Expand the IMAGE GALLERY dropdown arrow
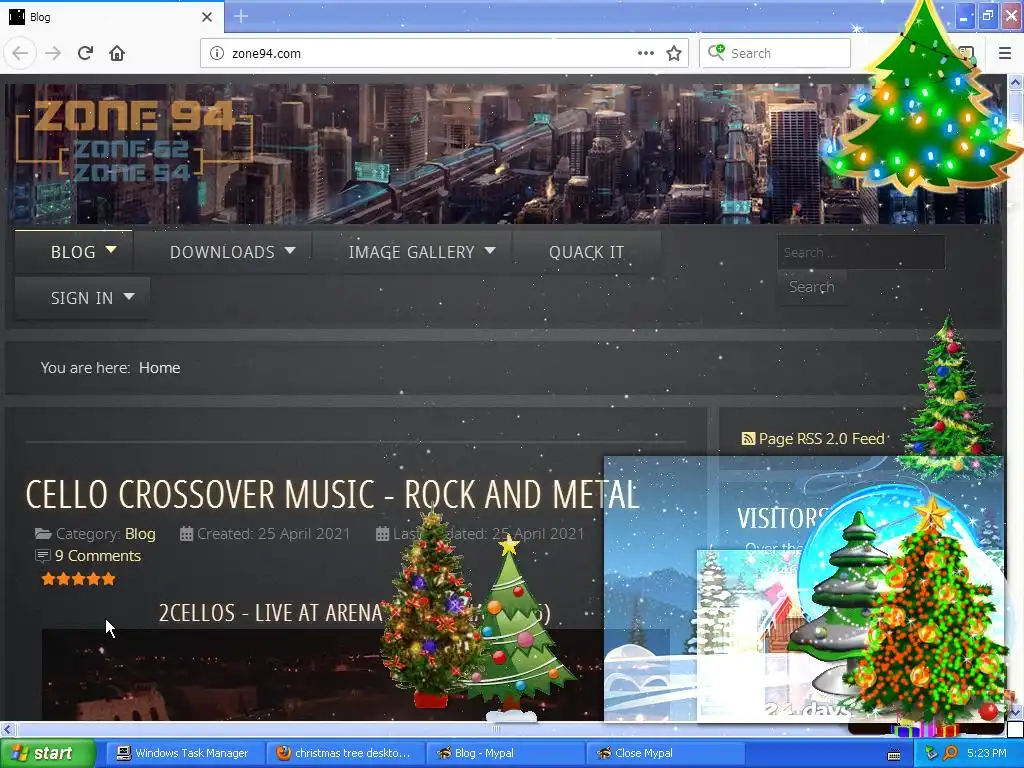The height and width of the screenshot is (768, 1024). point(490,250)
